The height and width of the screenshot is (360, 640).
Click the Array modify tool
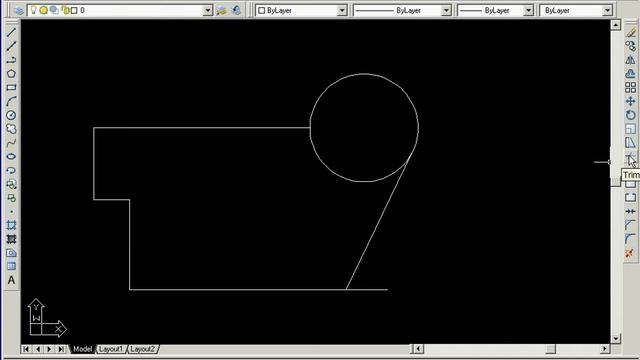631,87
